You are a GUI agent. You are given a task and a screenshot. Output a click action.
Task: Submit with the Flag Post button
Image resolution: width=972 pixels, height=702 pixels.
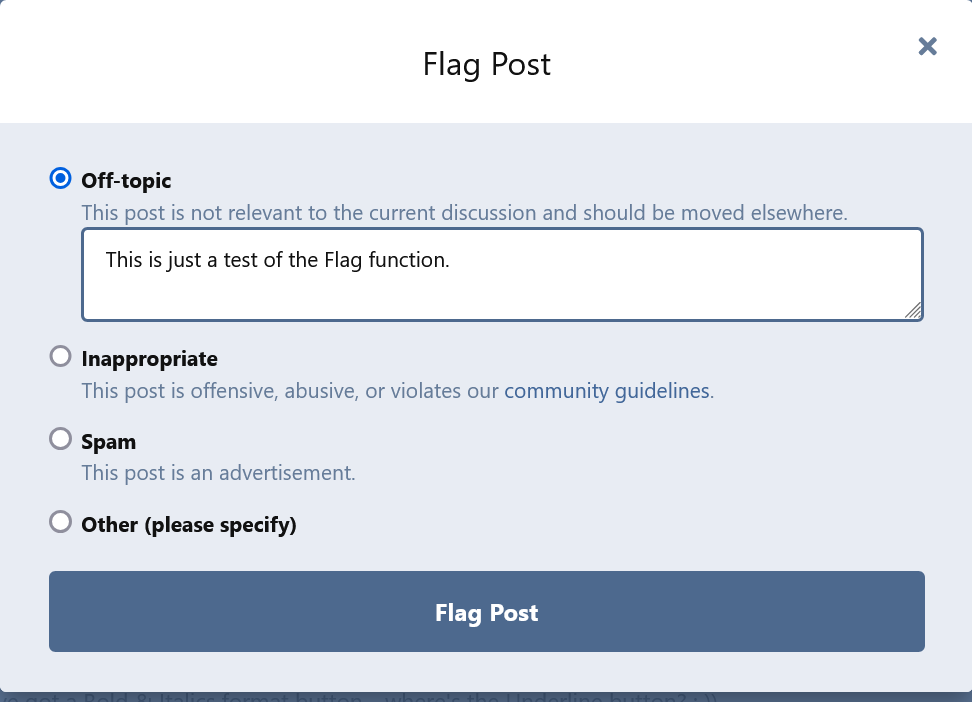coord(487,611)
